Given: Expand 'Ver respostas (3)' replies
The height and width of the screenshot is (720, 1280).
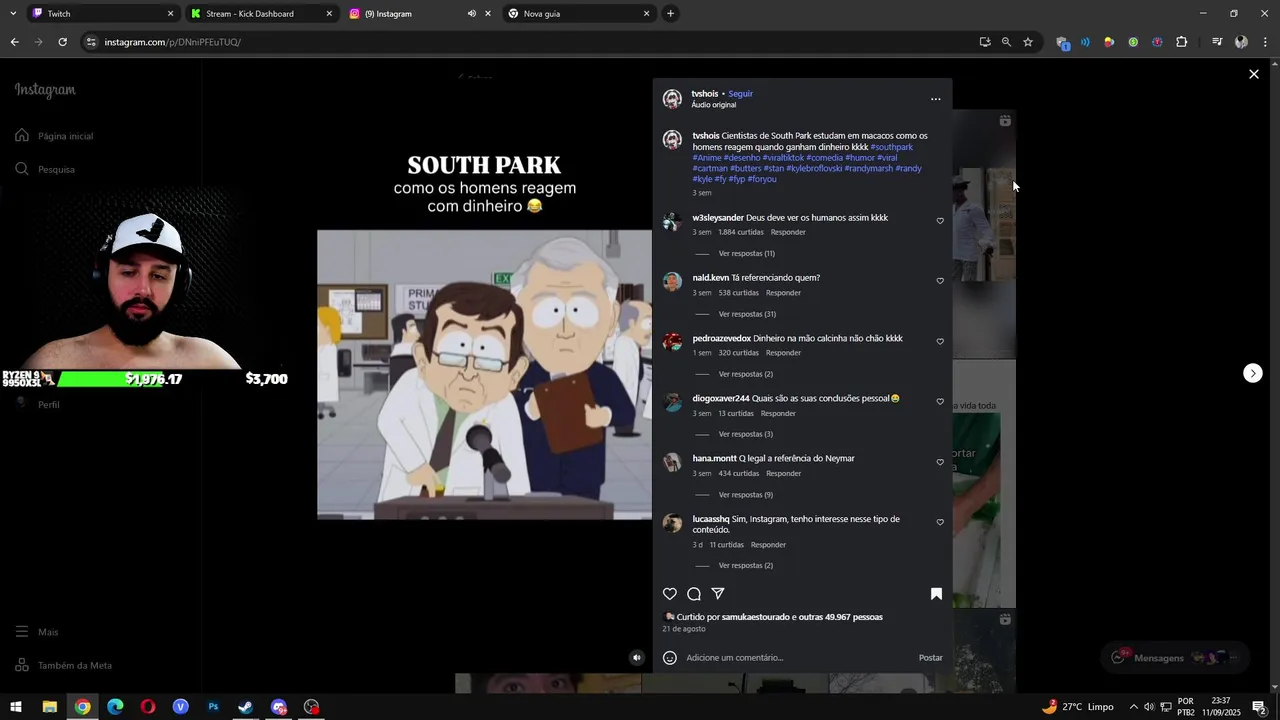Looking at the screenshot, I should click(745, 434).
